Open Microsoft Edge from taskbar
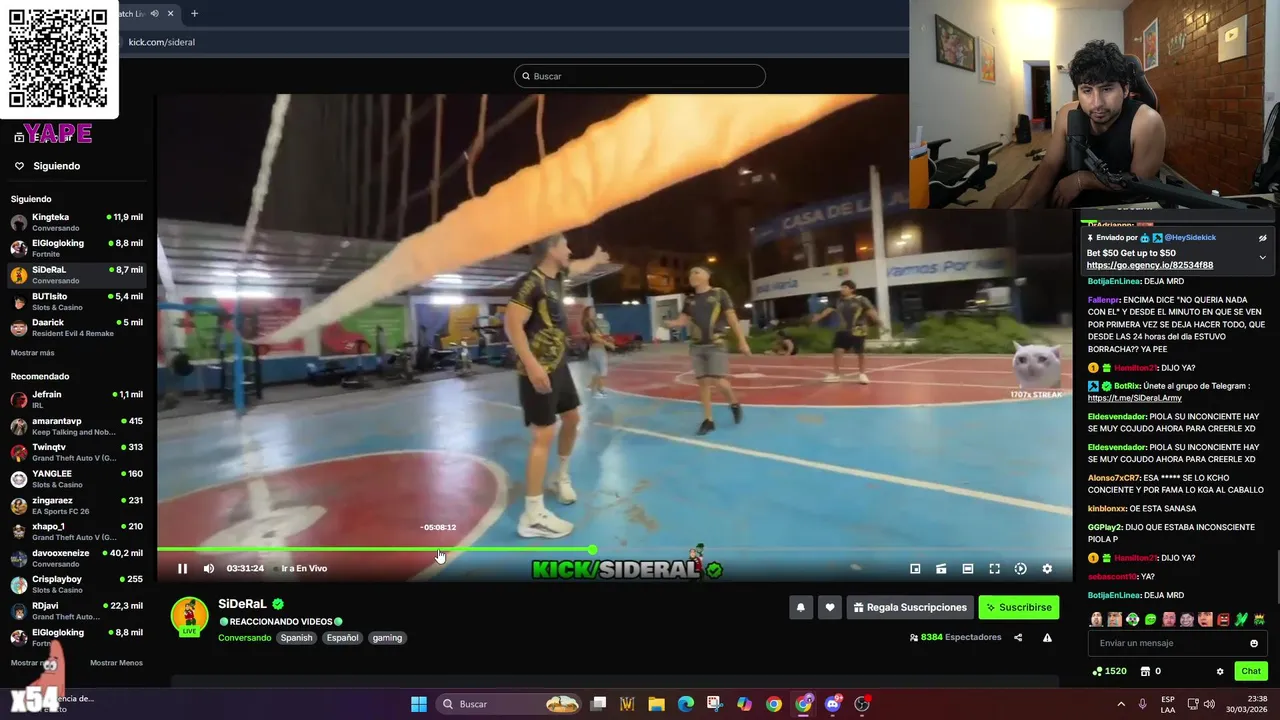 click(685, 704)
